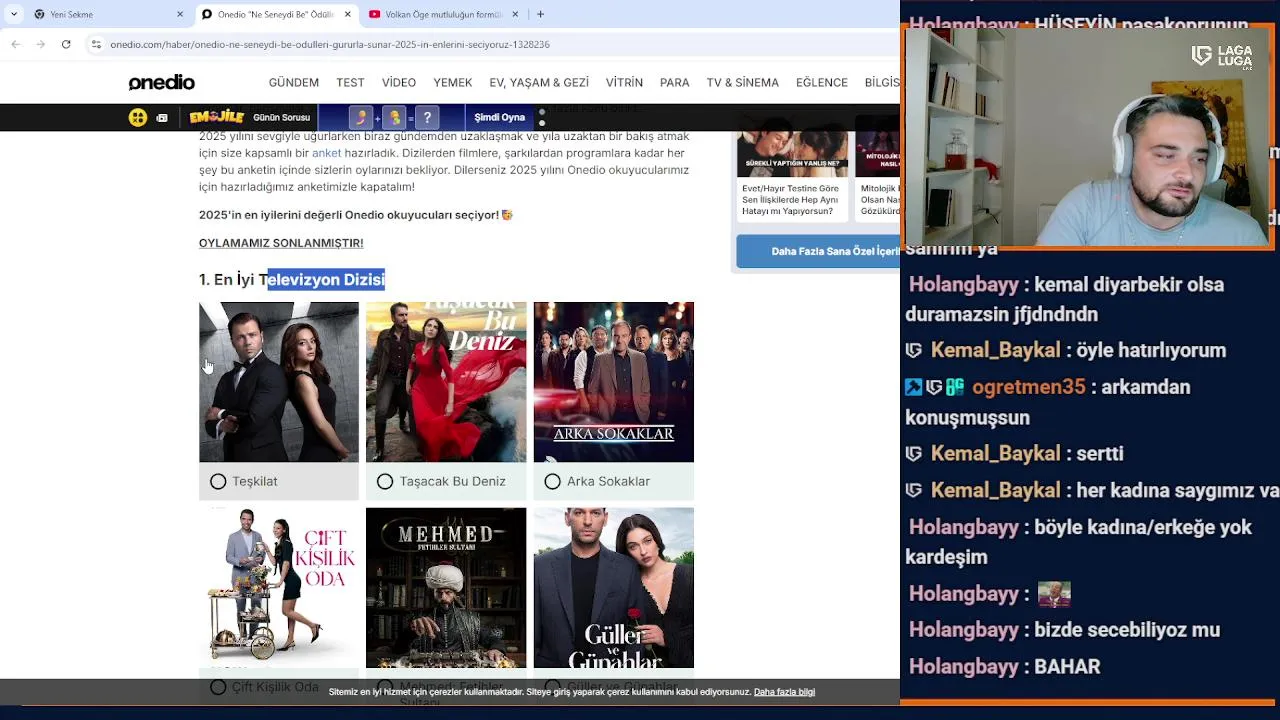Open a new browser tab

tap(540, 14)
